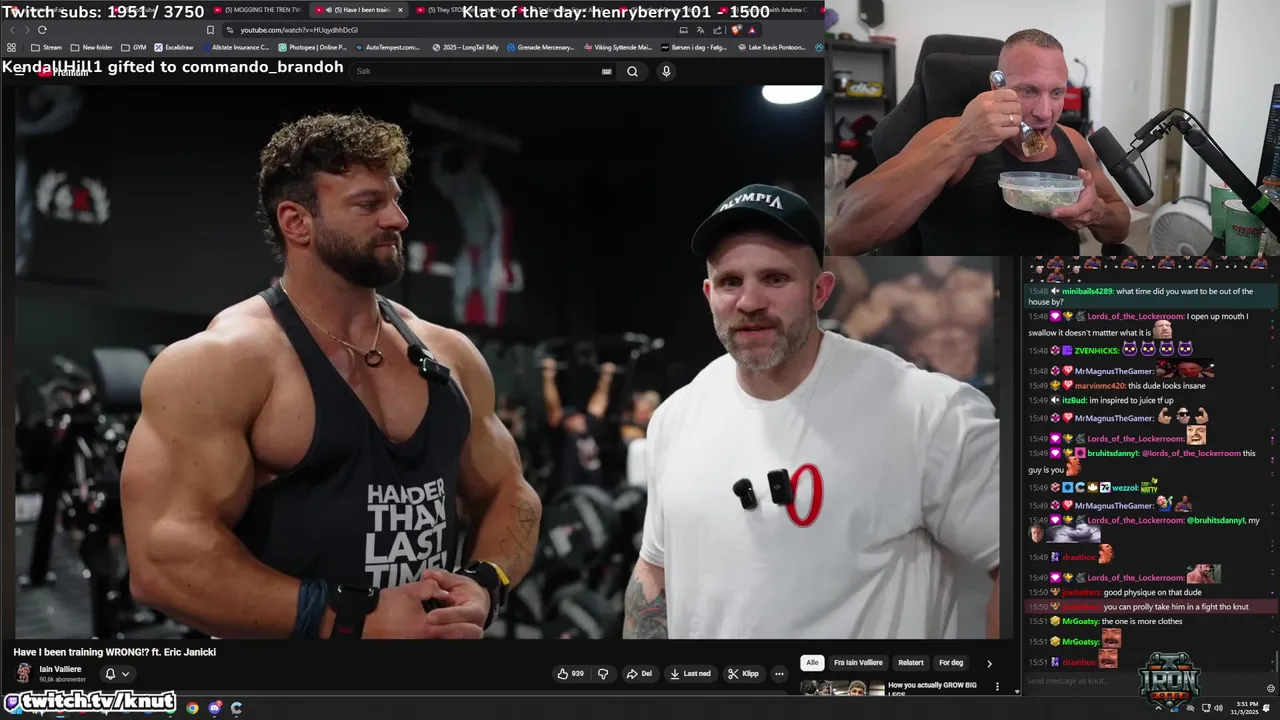Select the Relatert filter chip

tap(911, 662)
